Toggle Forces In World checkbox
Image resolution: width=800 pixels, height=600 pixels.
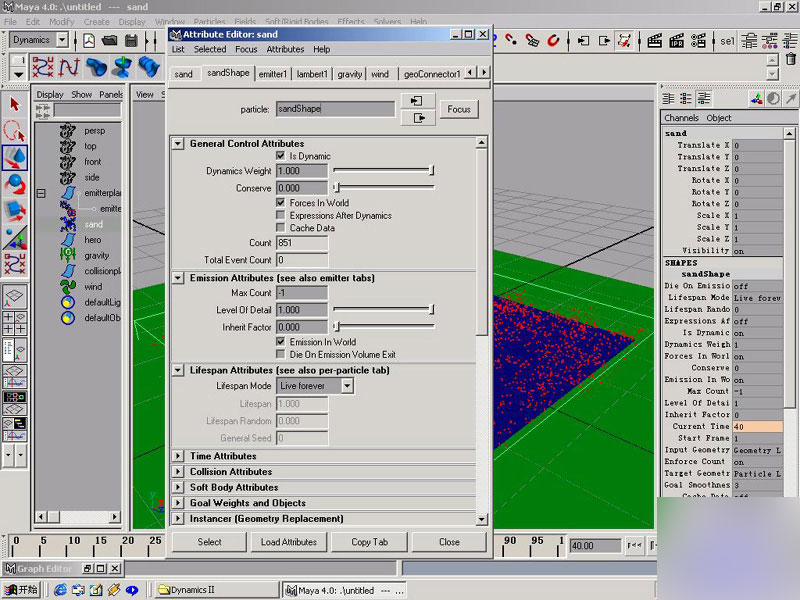281,203
